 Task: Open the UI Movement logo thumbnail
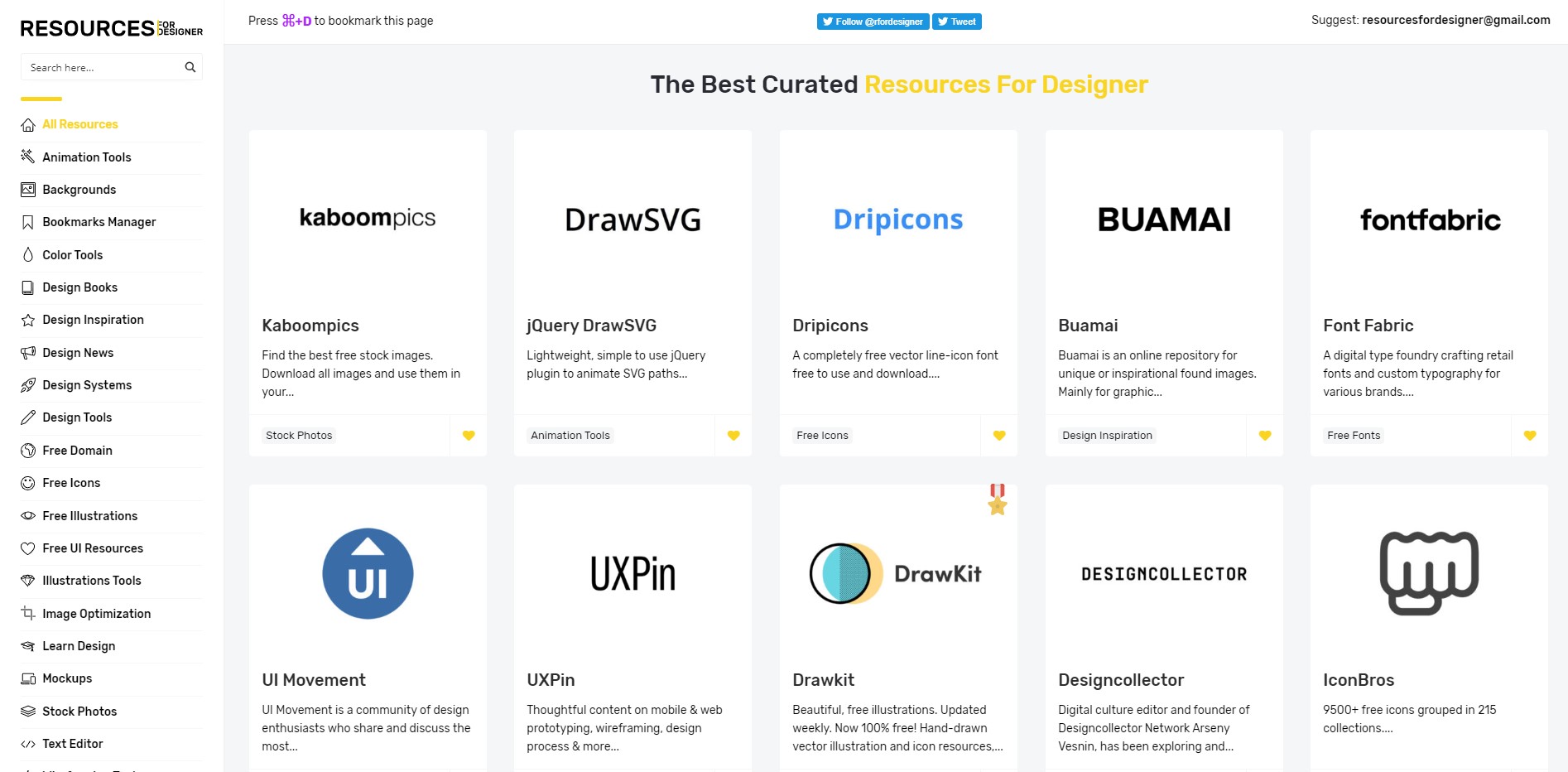coord(368,573)
